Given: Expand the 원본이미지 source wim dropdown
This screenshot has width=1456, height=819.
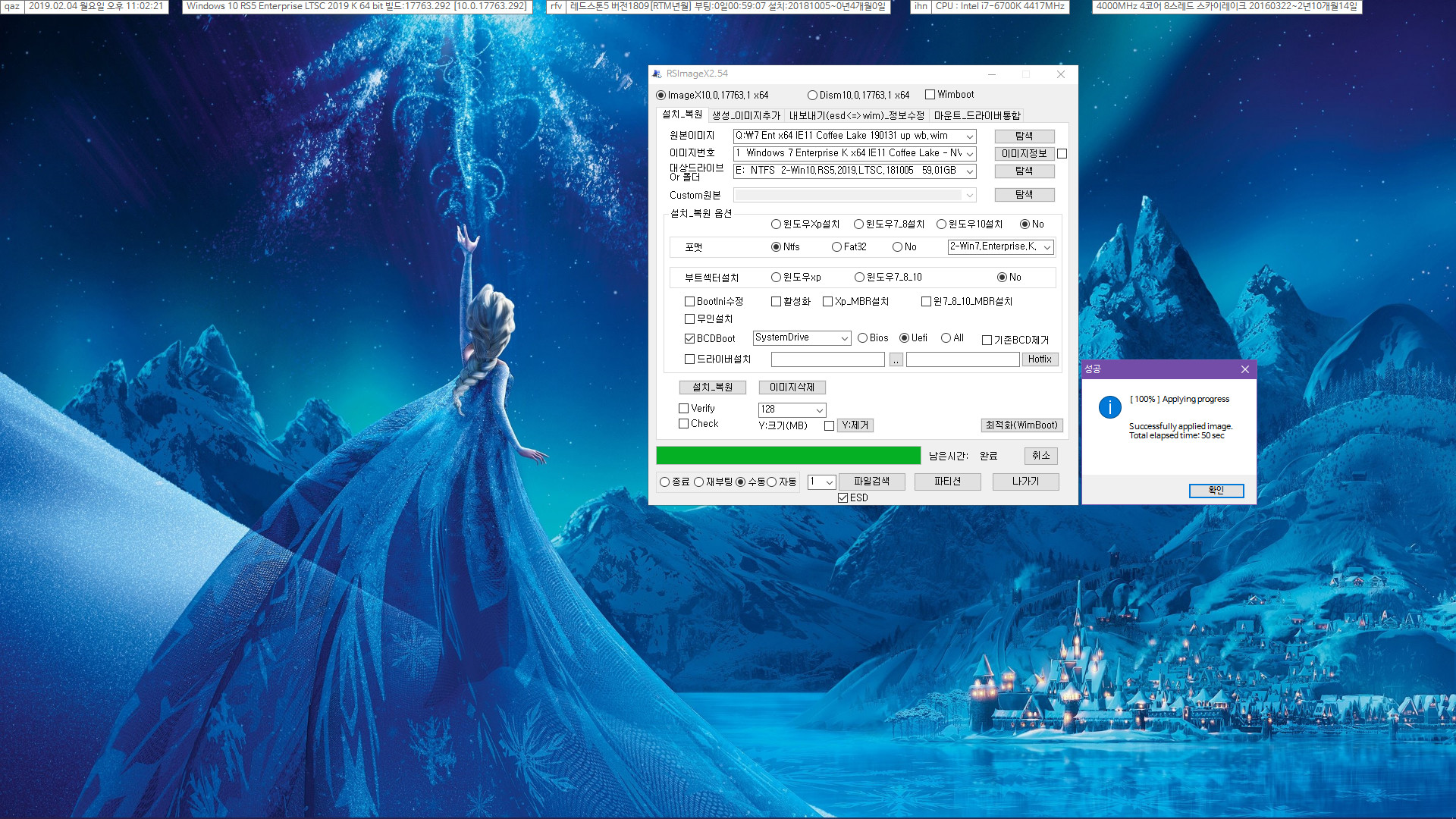Looking at the screenshot, I should 969,136.
